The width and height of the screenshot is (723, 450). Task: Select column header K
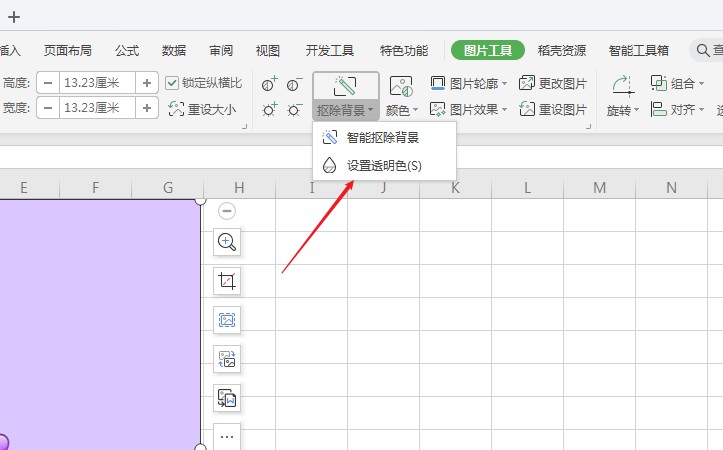click(x=455, y=188)
